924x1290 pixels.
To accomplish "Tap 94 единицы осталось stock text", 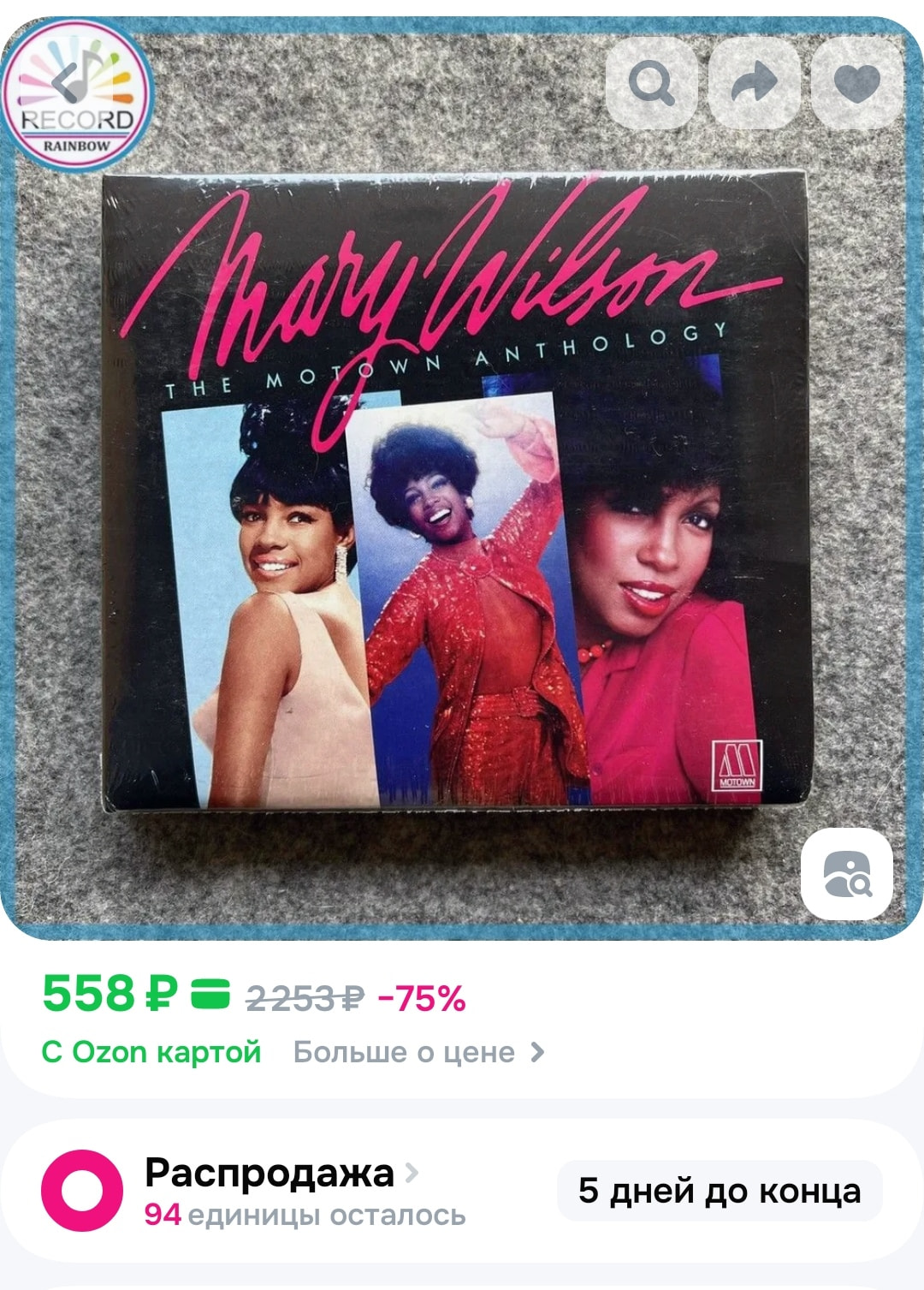I will [x=305, y=1215].
